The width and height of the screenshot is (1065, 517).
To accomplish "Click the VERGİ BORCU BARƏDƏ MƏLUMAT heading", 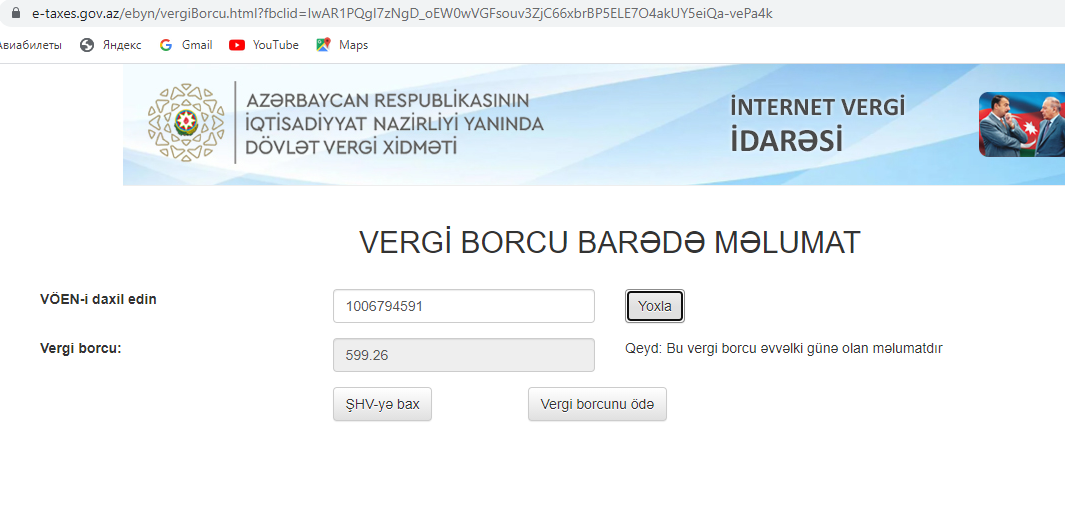I will click(609, 243).
